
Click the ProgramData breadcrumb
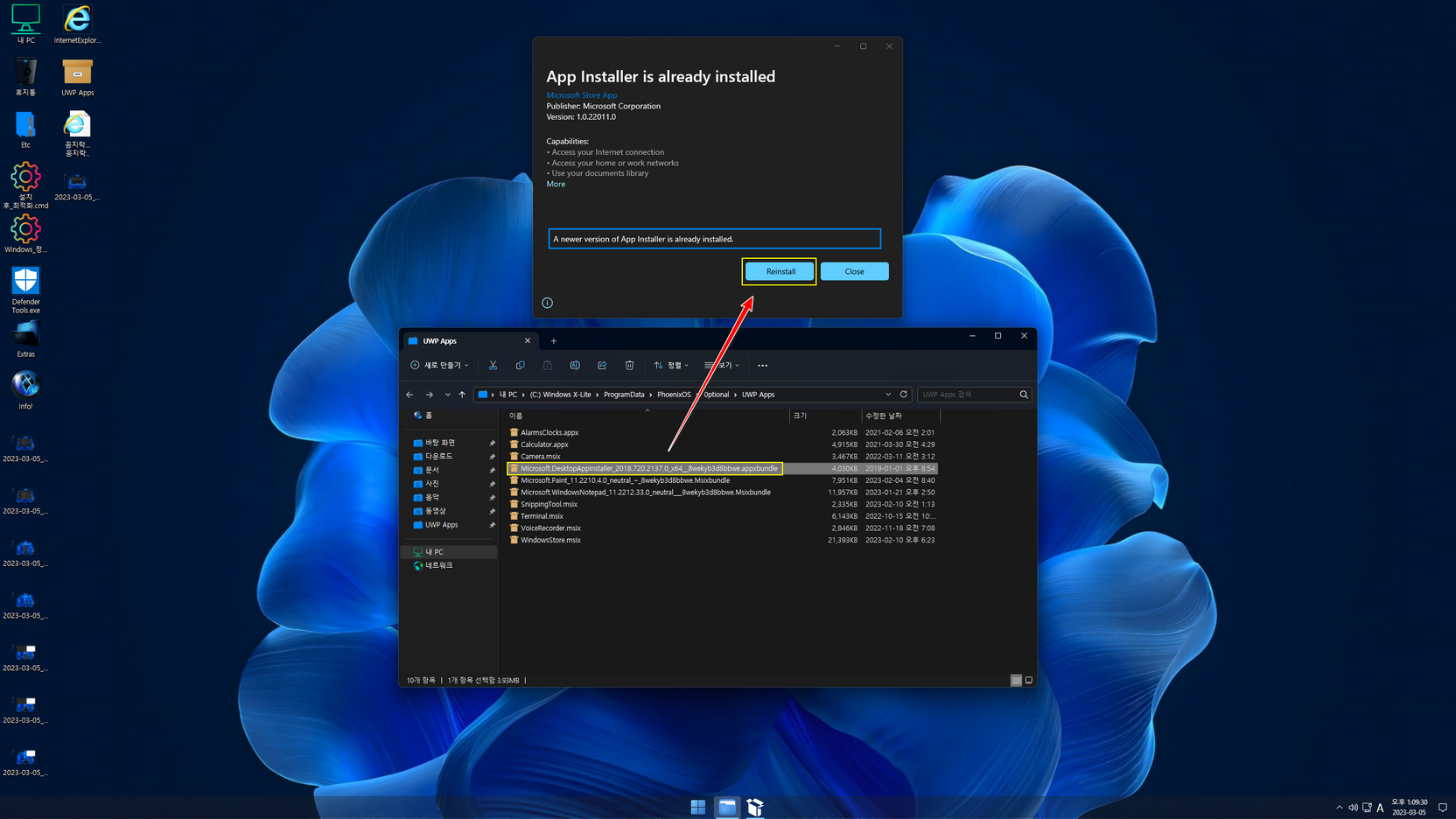(624, 395)
